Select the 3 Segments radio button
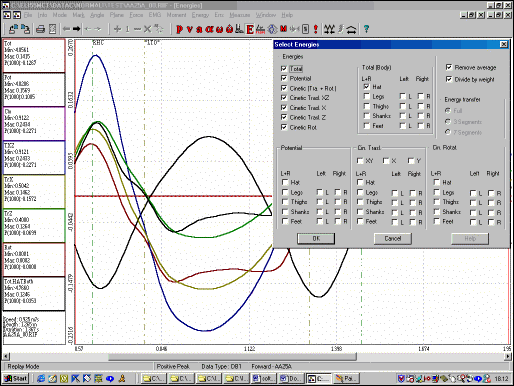Image resolution: width=514 pixels, height=386 pixels. click(x=448, y=122)
